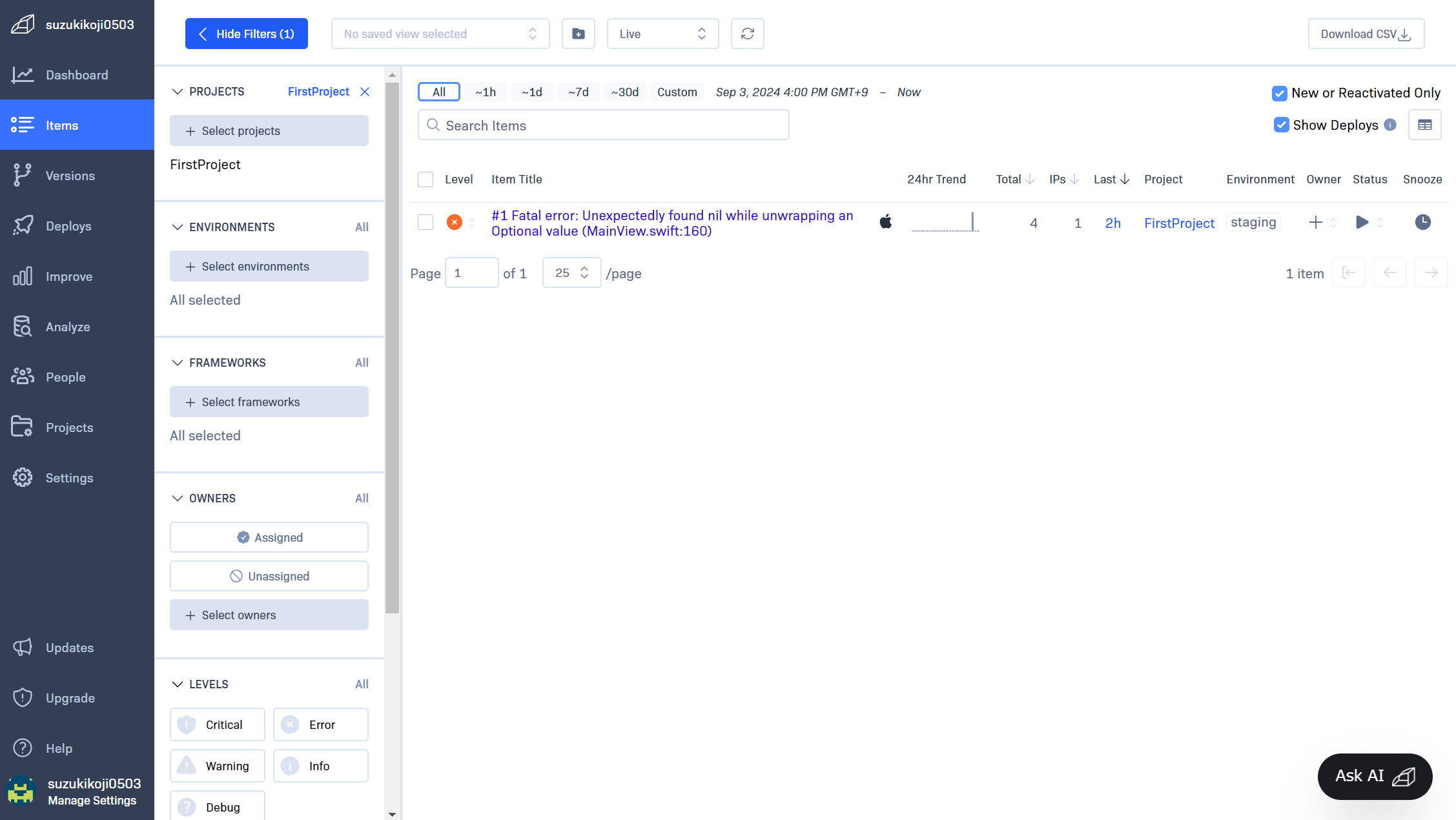Open Deploys in the left sidebar
The height and width of the screenshot is (820, 1456).
click(68, 226)
